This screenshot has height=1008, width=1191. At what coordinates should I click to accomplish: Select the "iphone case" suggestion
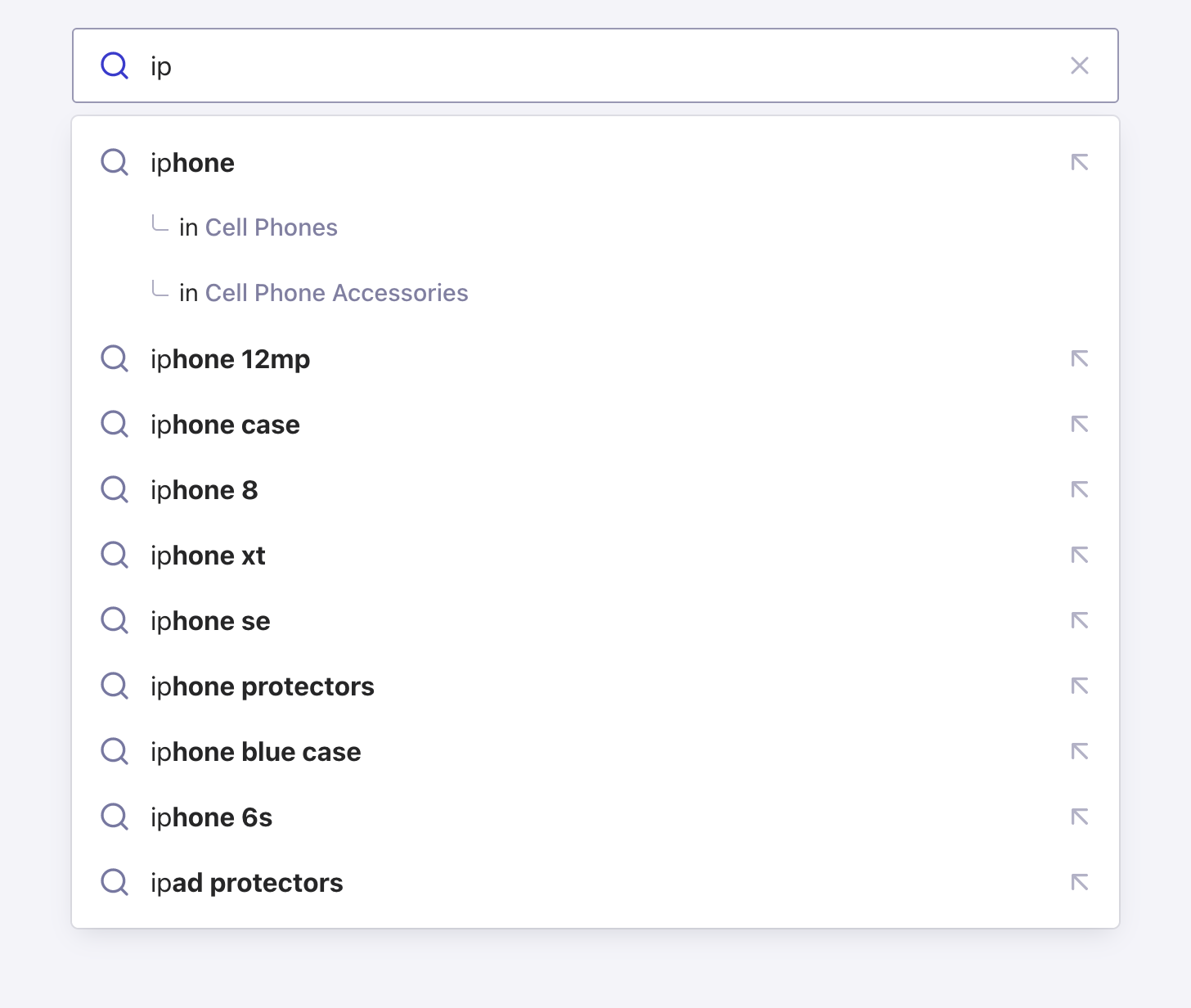click(225, 424)
